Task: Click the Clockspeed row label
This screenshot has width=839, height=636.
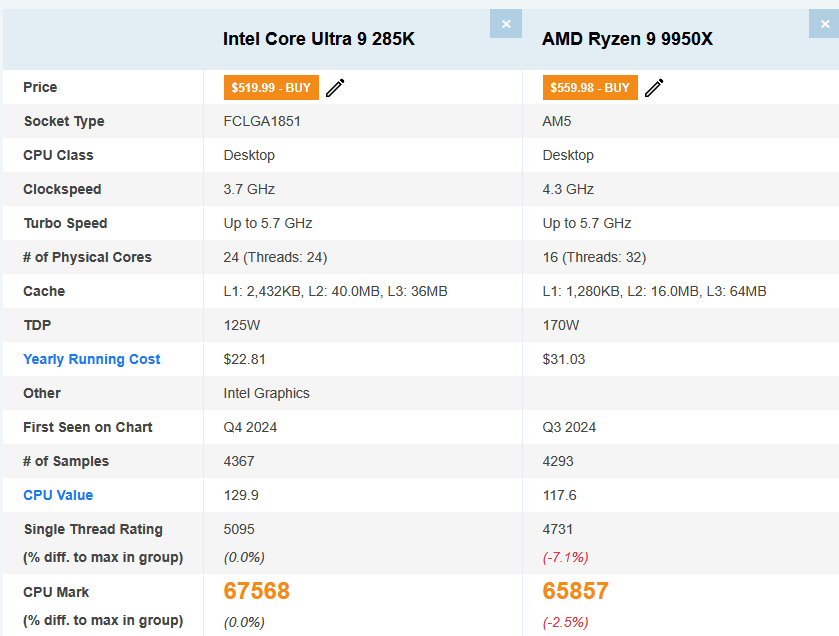Action: pos(62,189)
